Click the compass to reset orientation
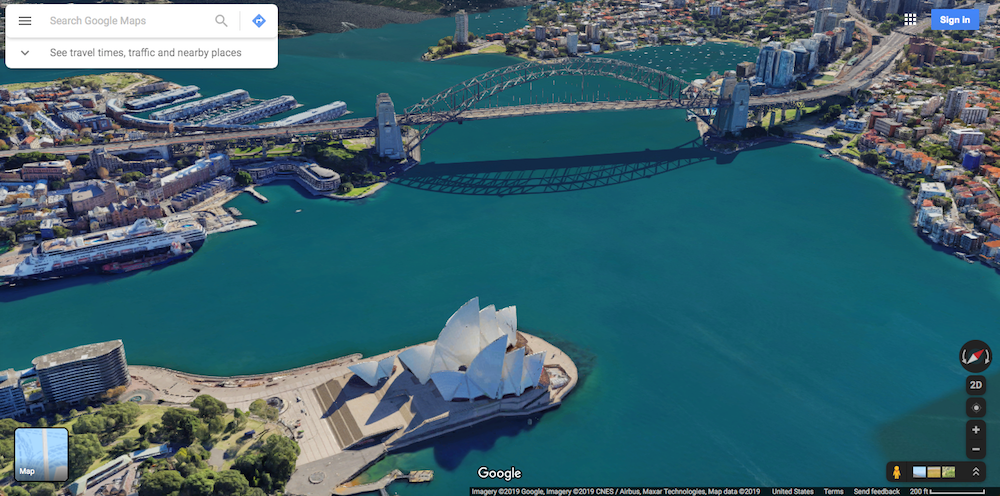 click(975, 355)
